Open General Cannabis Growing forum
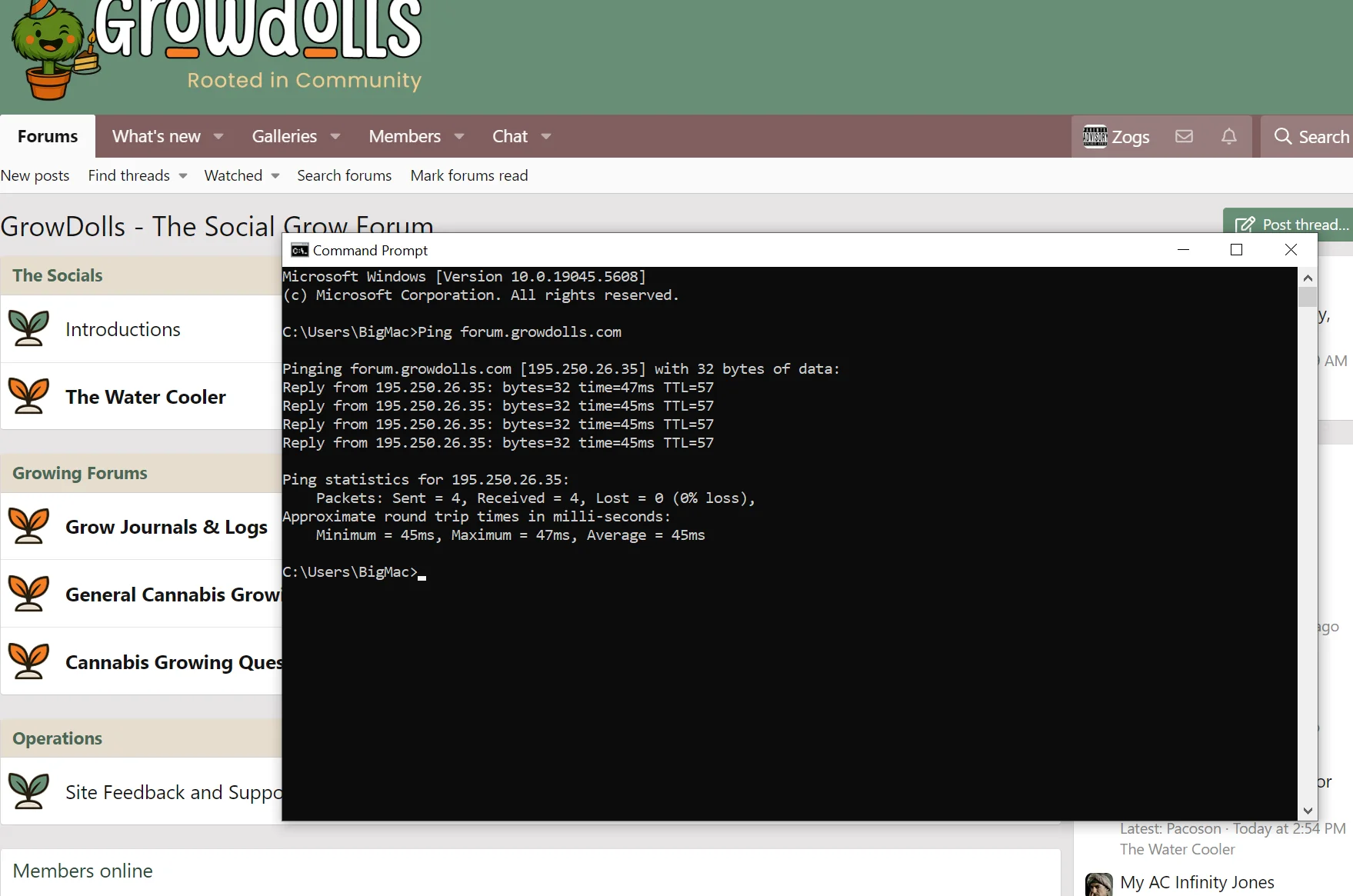The height and width of the screenshot is (896, 1353). (174, 595)
